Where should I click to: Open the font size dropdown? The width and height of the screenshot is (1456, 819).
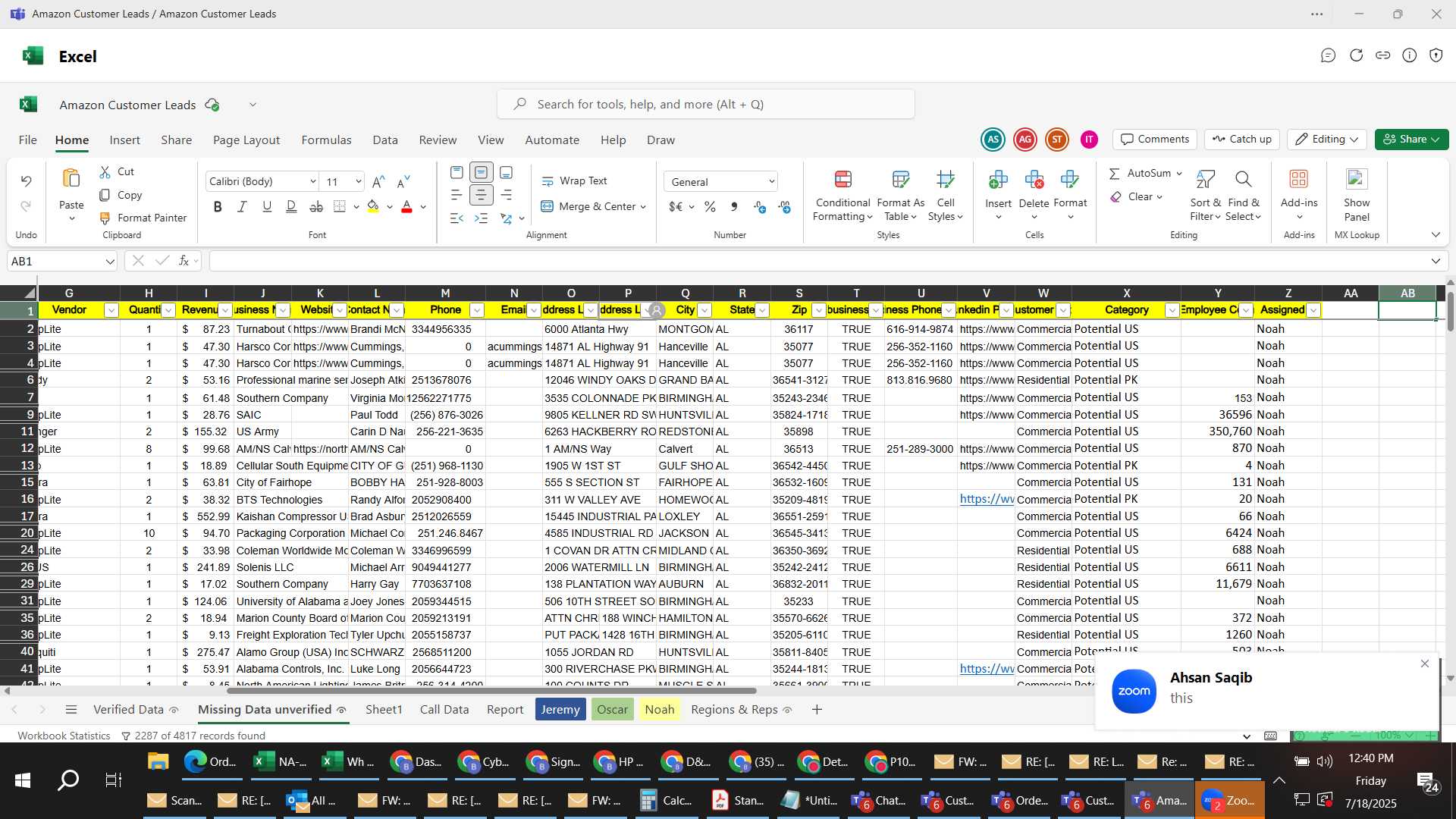point(358,182)
